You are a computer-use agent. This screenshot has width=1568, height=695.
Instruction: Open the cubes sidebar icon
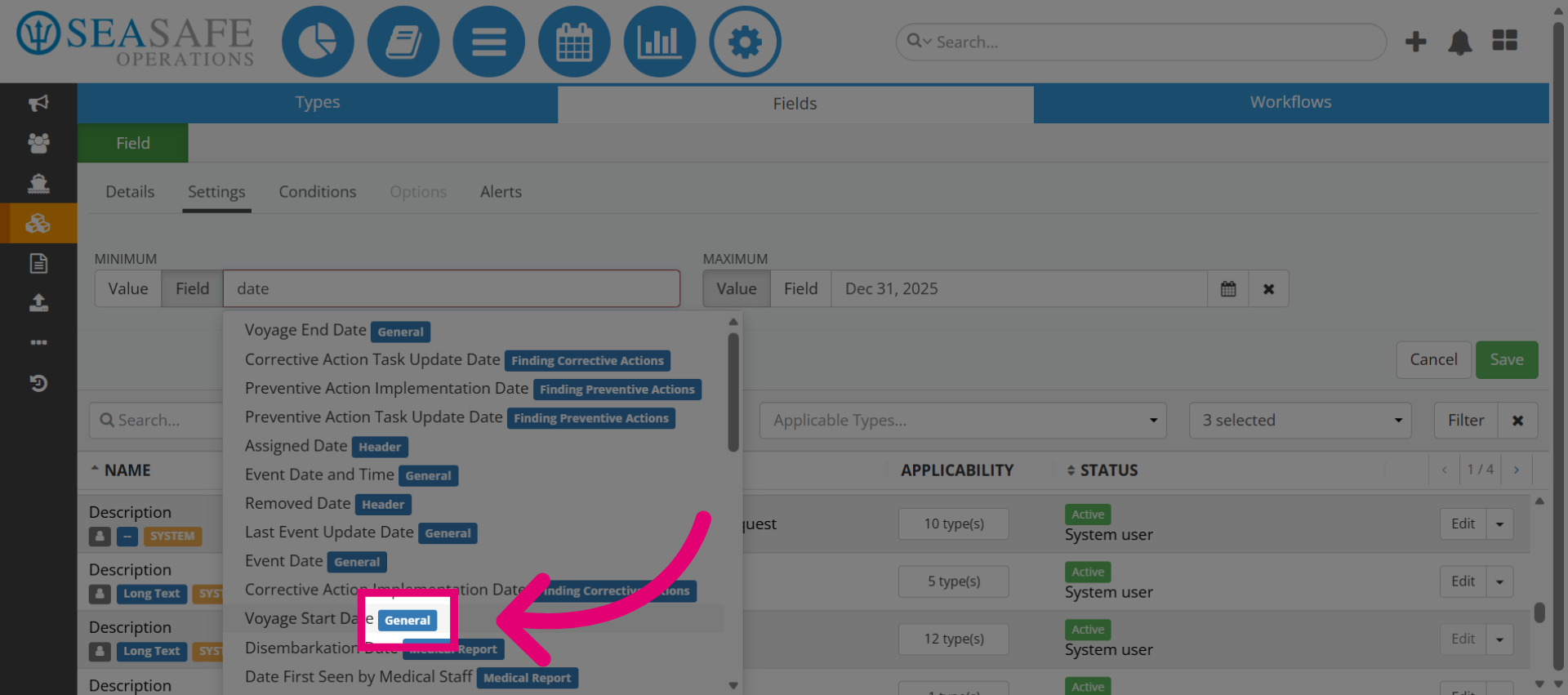[x=38, y=223]
